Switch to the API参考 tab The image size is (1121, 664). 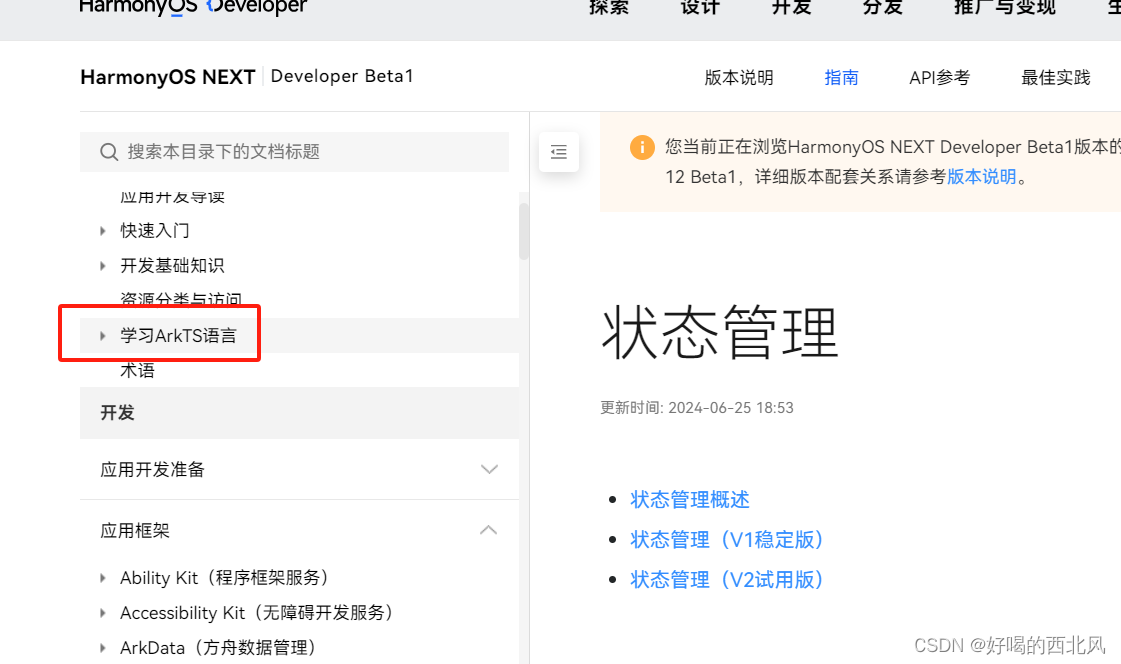click(939, 77)
